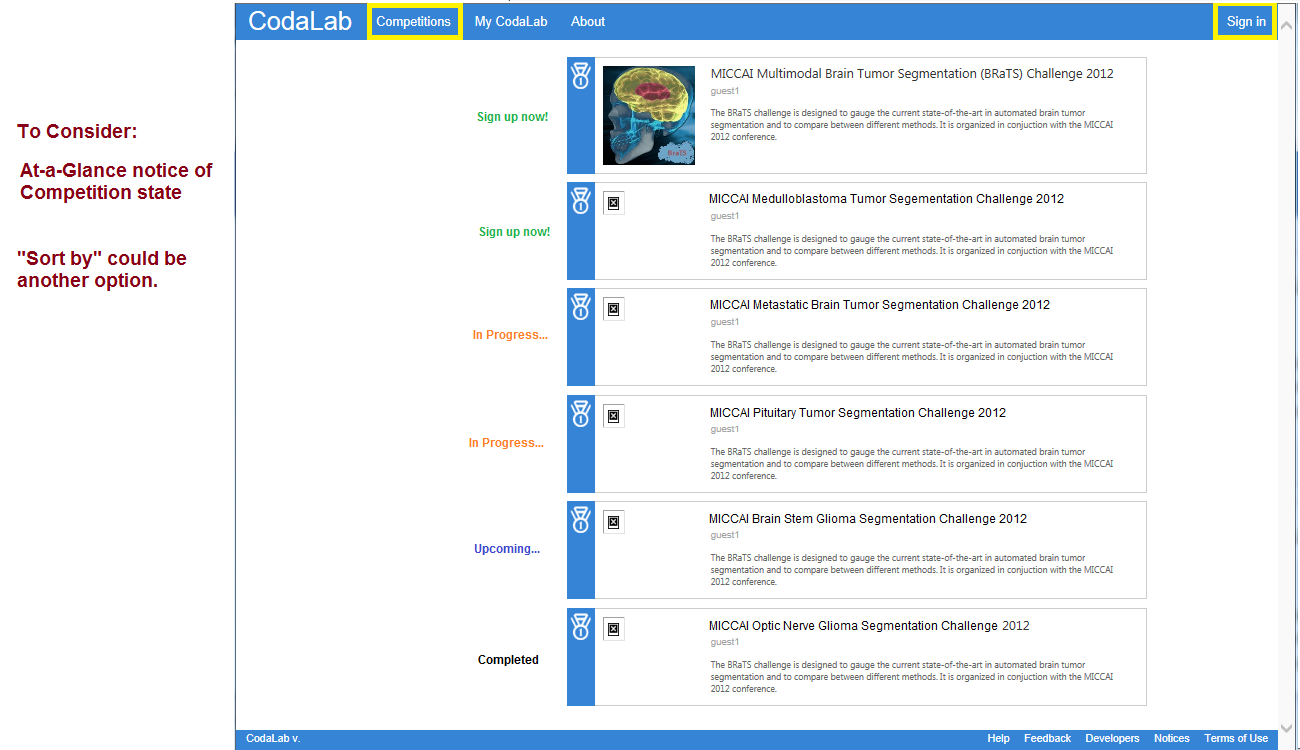Click 'In Progress...' beside Metastatic Brain Tumor
The width and height of the screenshot is (1300, 750).
[510, 335]
